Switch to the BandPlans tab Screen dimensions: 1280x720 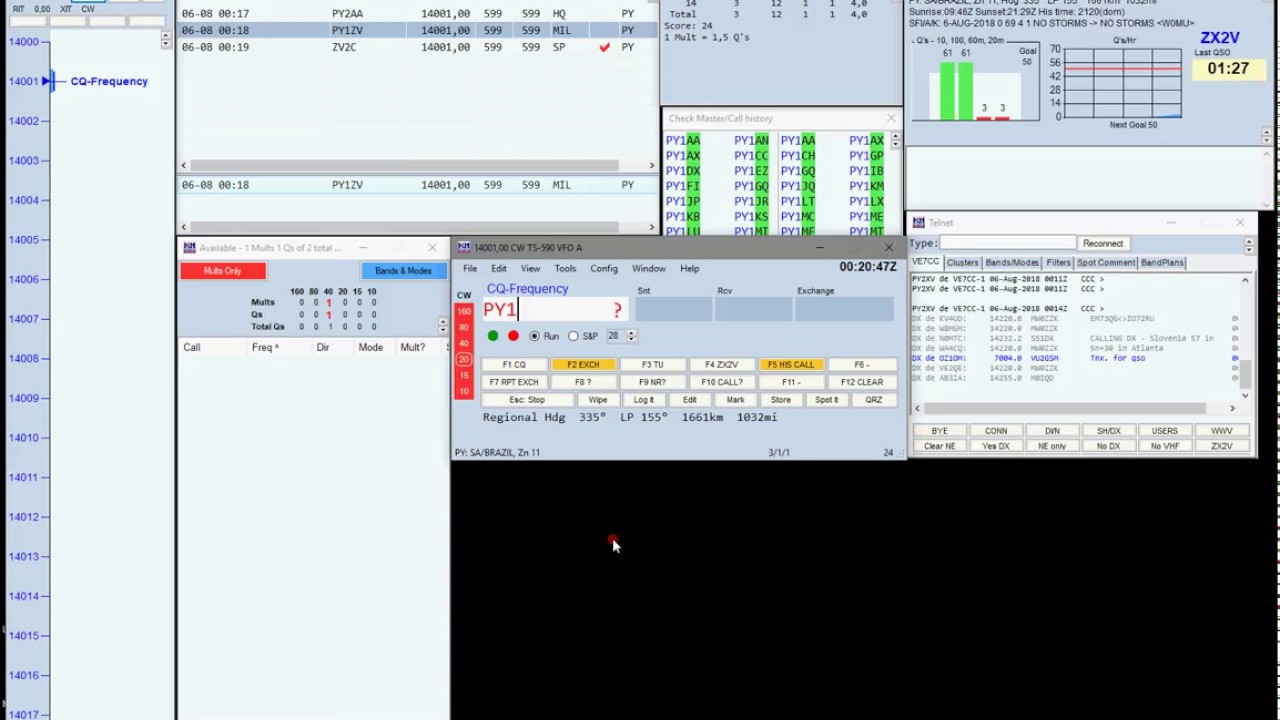(1162, 263)
